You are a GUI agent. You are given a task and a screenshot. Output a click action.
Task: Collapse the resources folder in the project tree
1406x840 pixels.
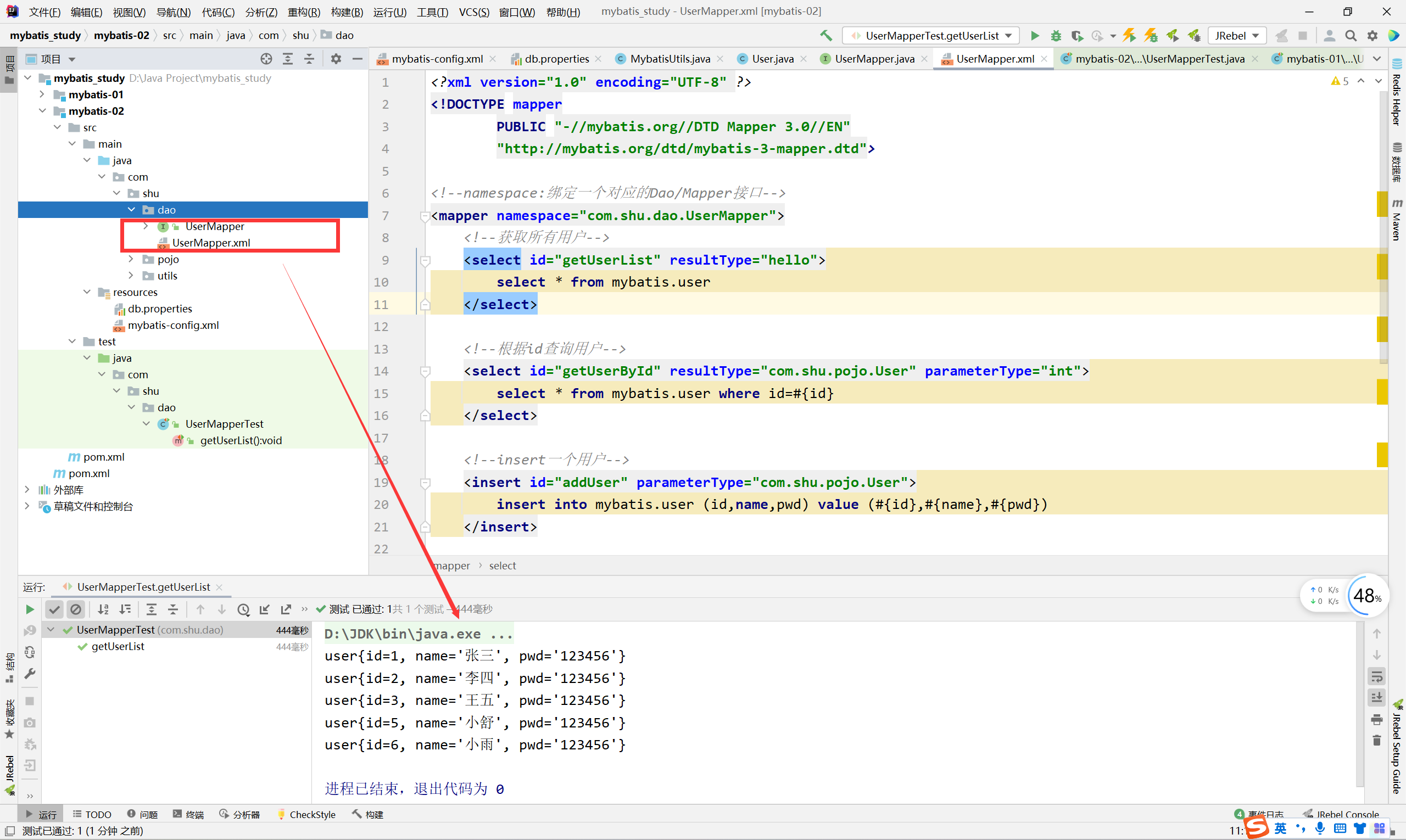point(87,292)
